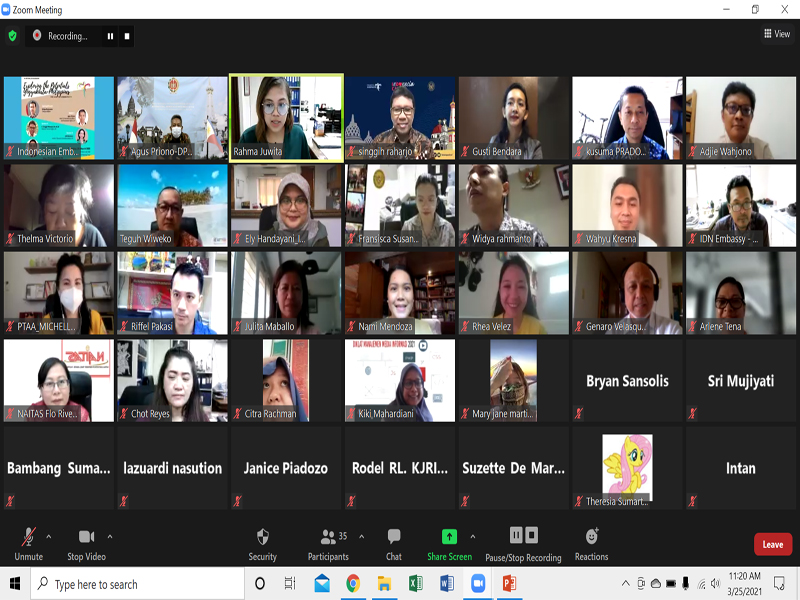Select Rahma Juwita's video tile
Image resolution: width=800 pixels, height=600 pixels.
[286, 117]
